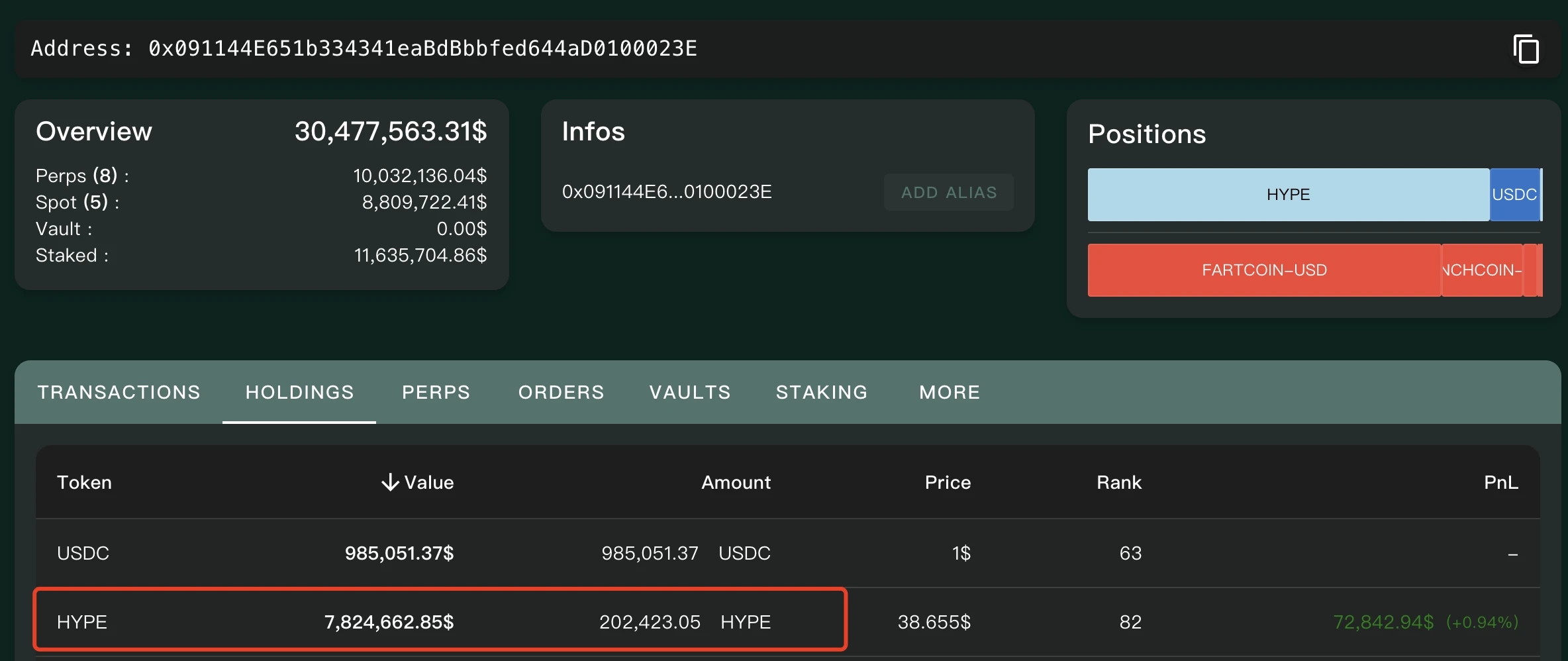1568x661 pixels.
Task: Open the MORE options menu
Action: 948,392
